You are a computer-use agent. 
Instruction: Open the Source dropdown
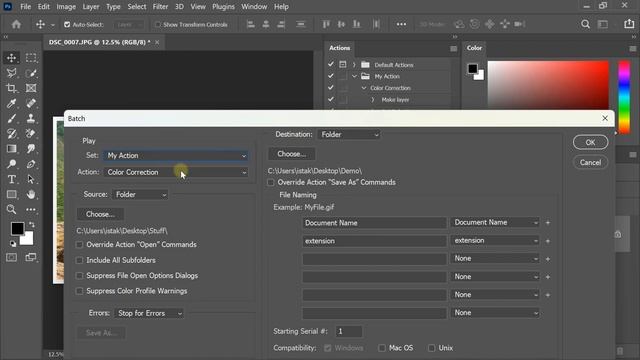pyautogui.click(x=140, y=195)
